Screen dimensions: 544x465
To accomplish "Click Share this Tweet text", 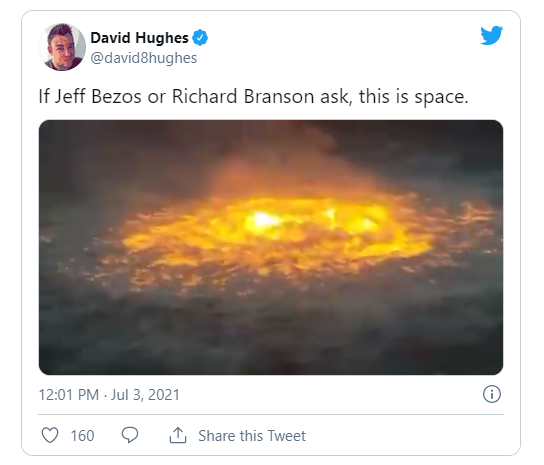I will point(252,436).
